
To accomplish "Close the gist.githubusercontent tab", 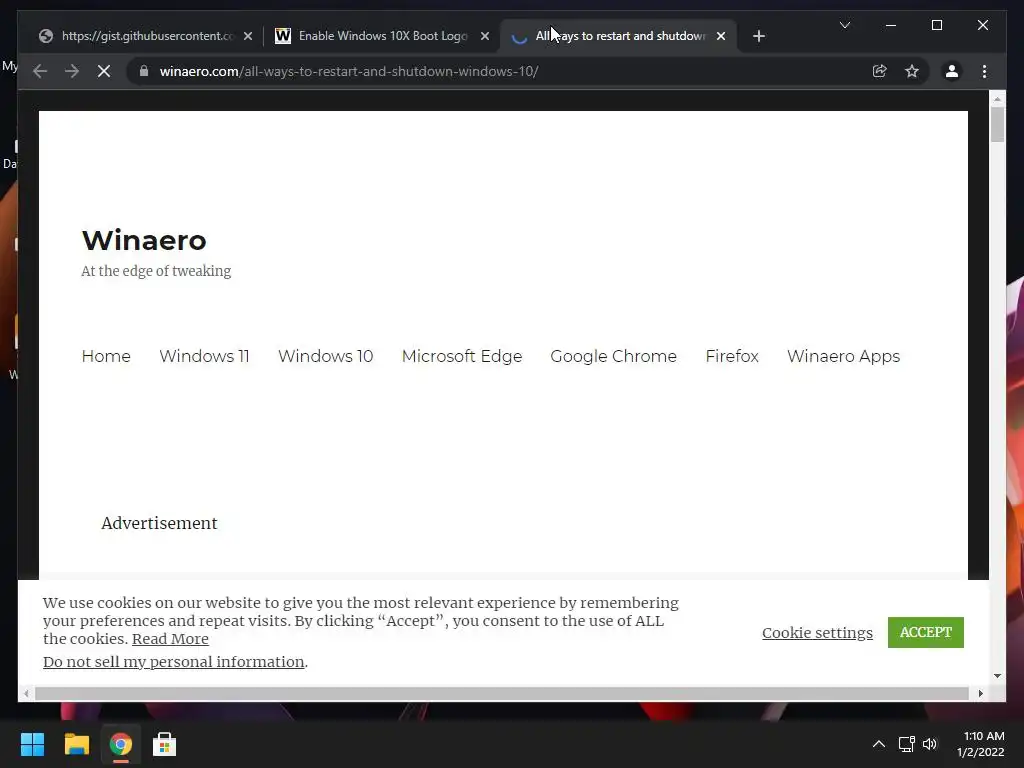I will click(248, 37).
